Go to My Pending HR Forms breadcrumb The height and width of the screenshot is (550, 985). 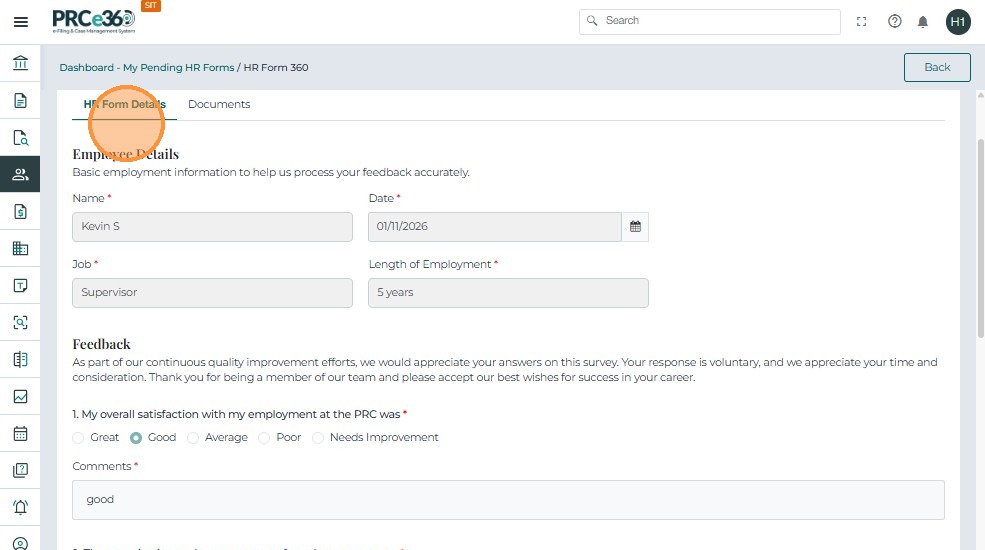click(178, 68)
